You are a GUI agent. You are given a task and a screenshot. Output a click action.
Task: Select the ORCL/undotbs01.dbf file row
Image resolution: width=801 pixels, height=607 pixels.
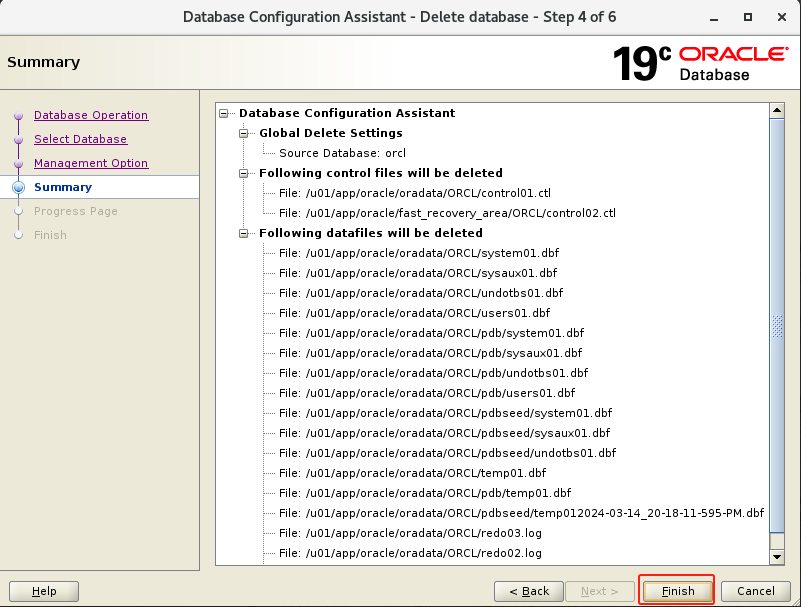421,293
